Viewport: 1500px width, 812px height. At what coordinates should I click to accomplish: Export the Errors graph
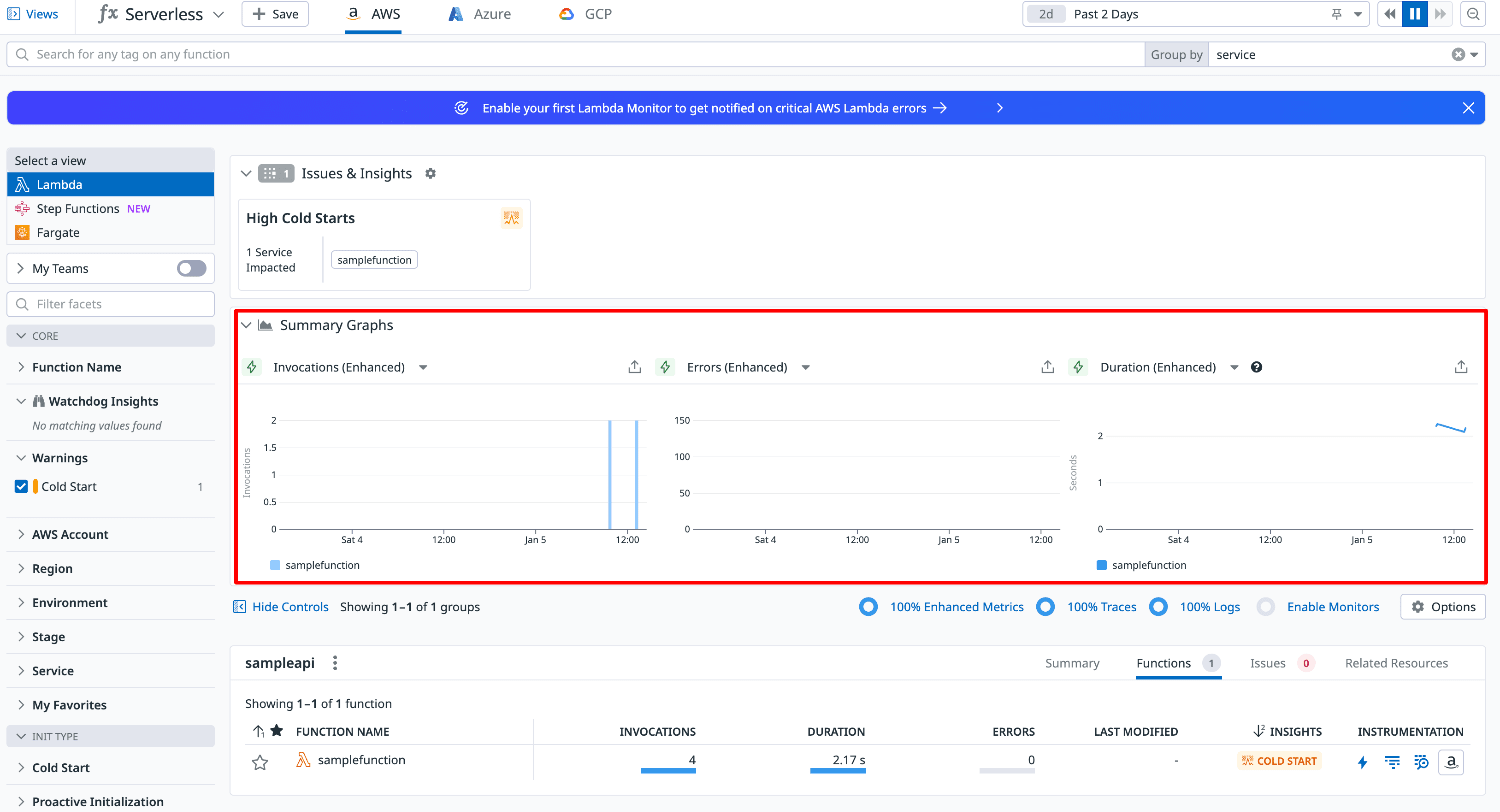(x=1047, y=367)
